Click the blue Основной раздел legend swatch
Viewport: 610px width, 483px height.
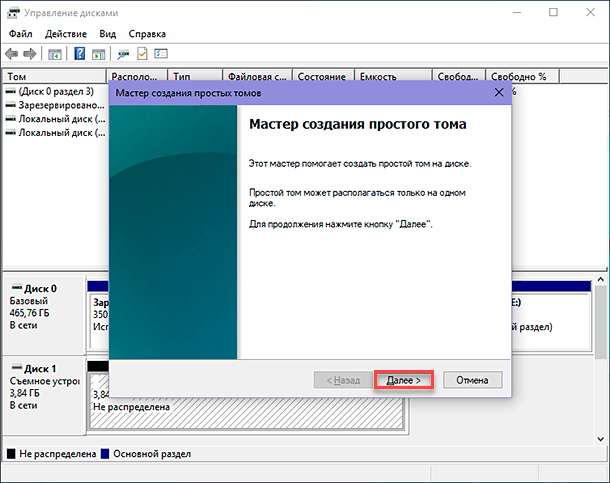click(105, 454)
